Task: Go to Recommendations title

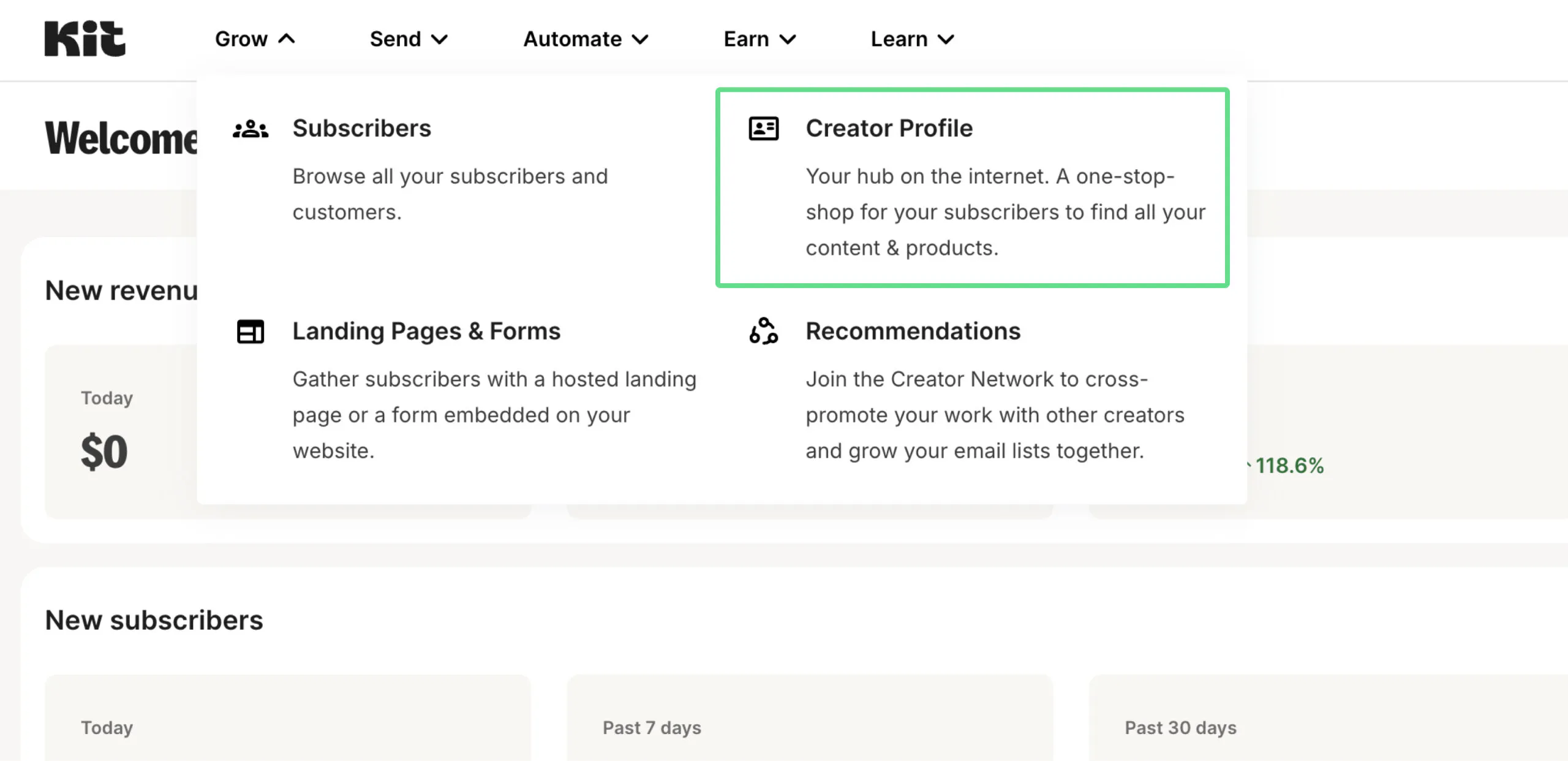Action: tap(913, 331)
